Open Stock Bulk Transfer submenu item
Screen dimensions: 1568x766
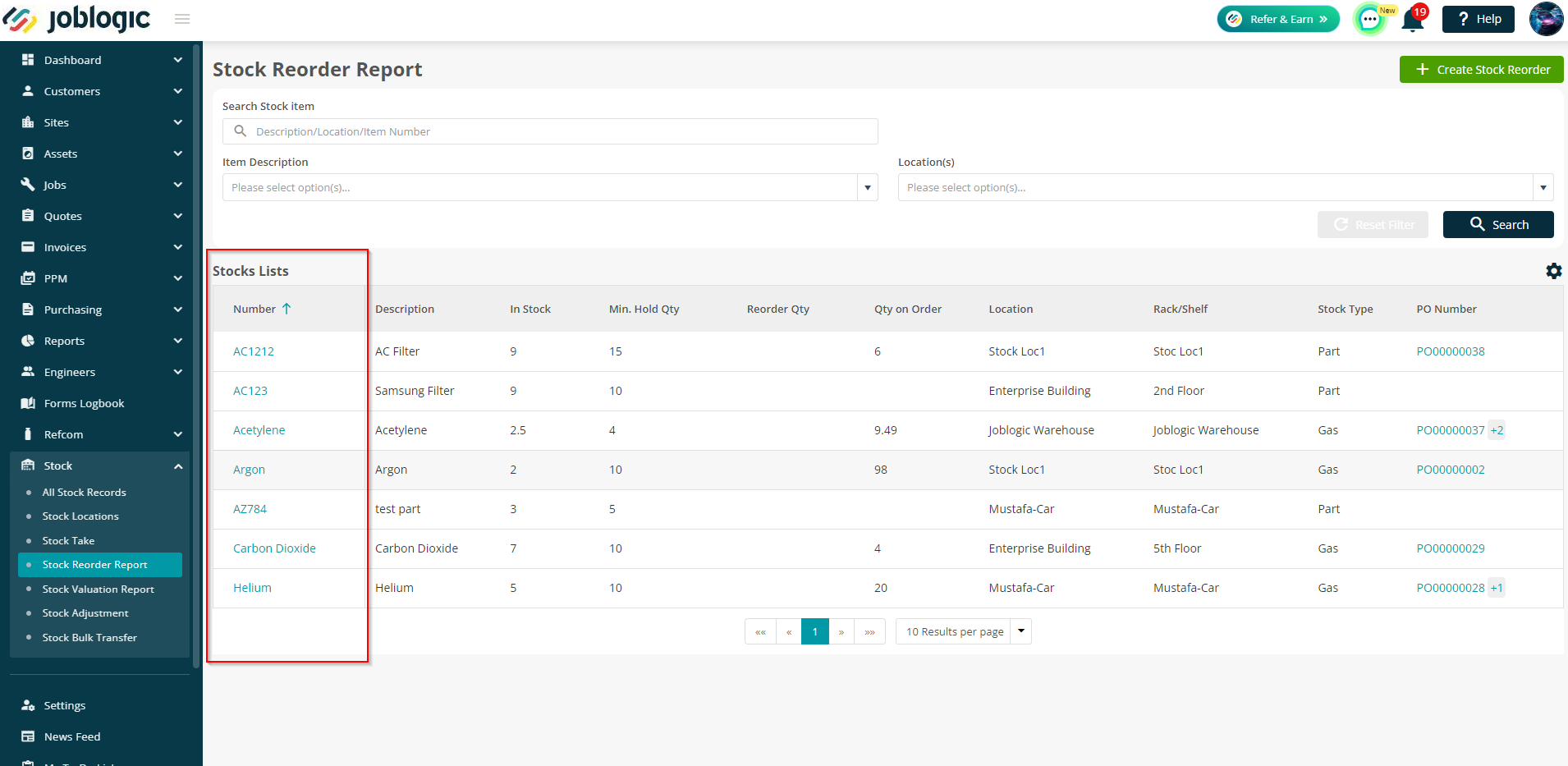point(89,638)
